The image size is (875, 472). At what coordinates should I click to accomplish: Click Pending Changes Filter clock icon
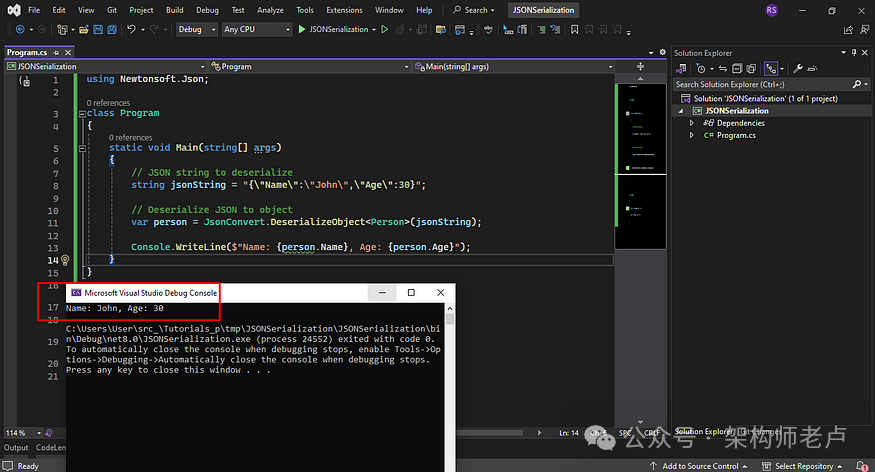tap(701, 69)
